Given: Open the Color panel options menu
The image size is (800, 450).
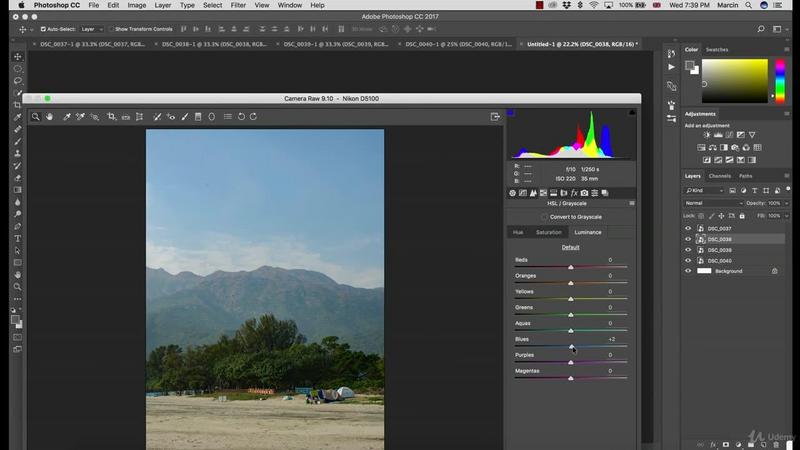Looking at the screenshot, I should pos(786,49).
